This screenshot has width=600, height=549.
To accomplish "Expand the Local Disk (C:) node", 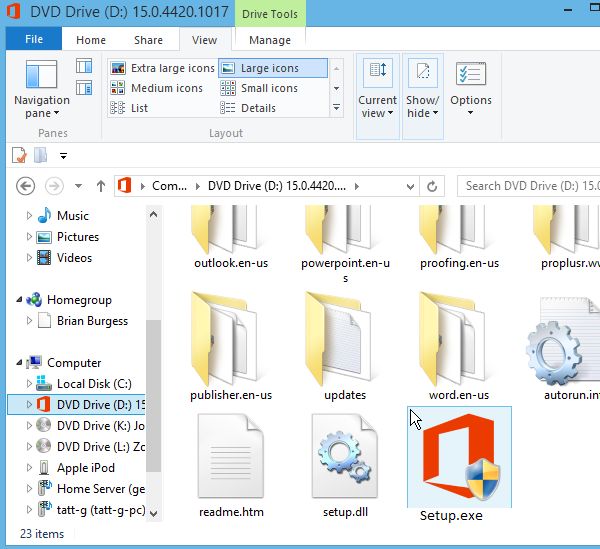I will [x=29, y=384].
